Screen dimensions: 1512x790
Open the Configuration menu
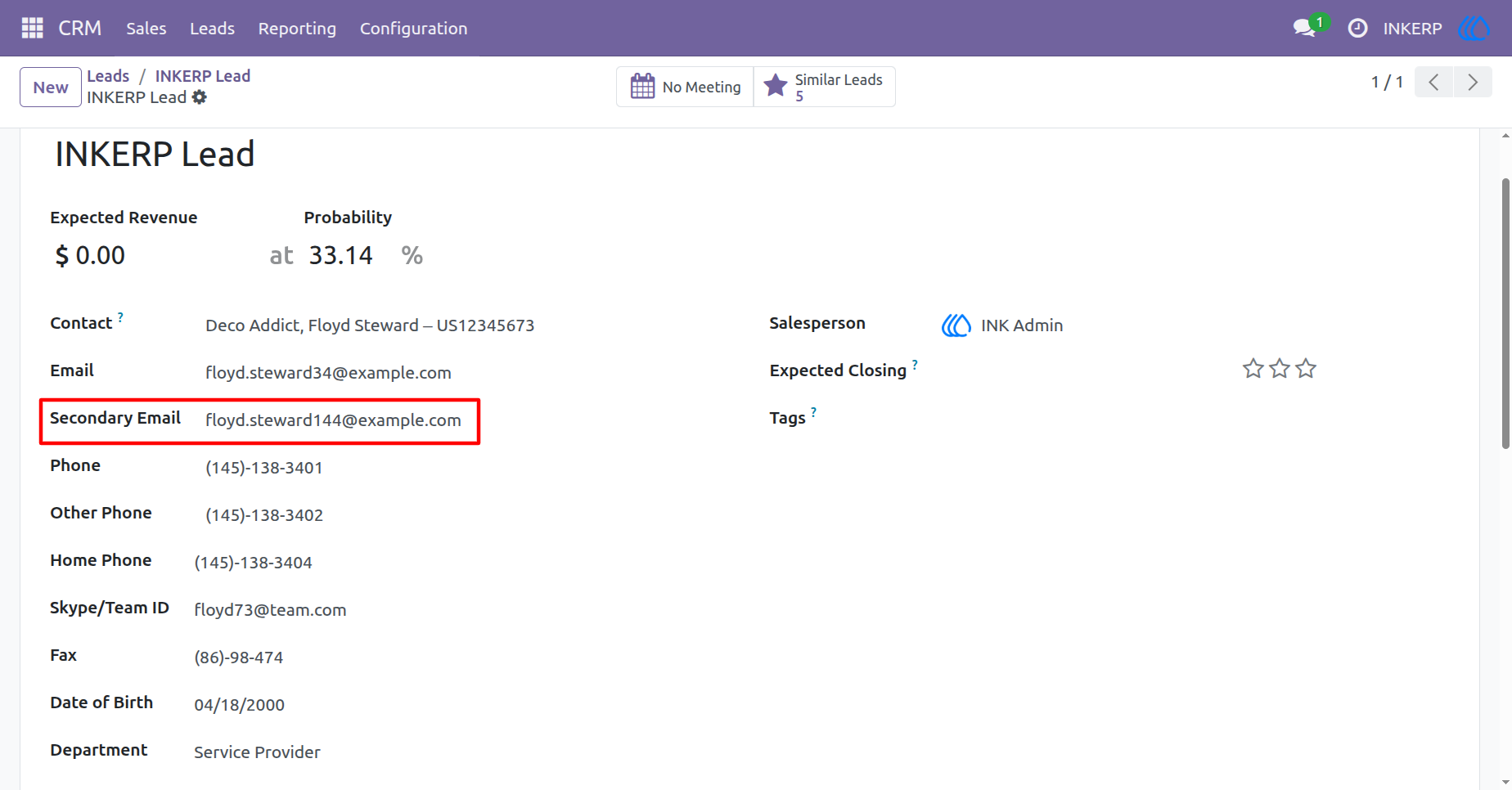[x=413, y=28]
